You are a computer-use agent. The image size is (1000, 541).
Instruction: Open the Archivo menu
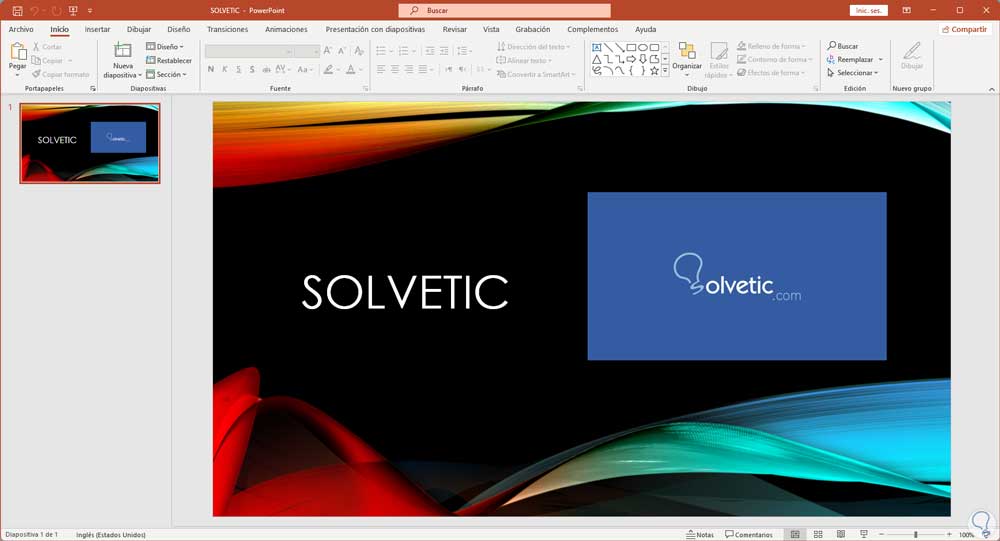(x=21, y=29)
